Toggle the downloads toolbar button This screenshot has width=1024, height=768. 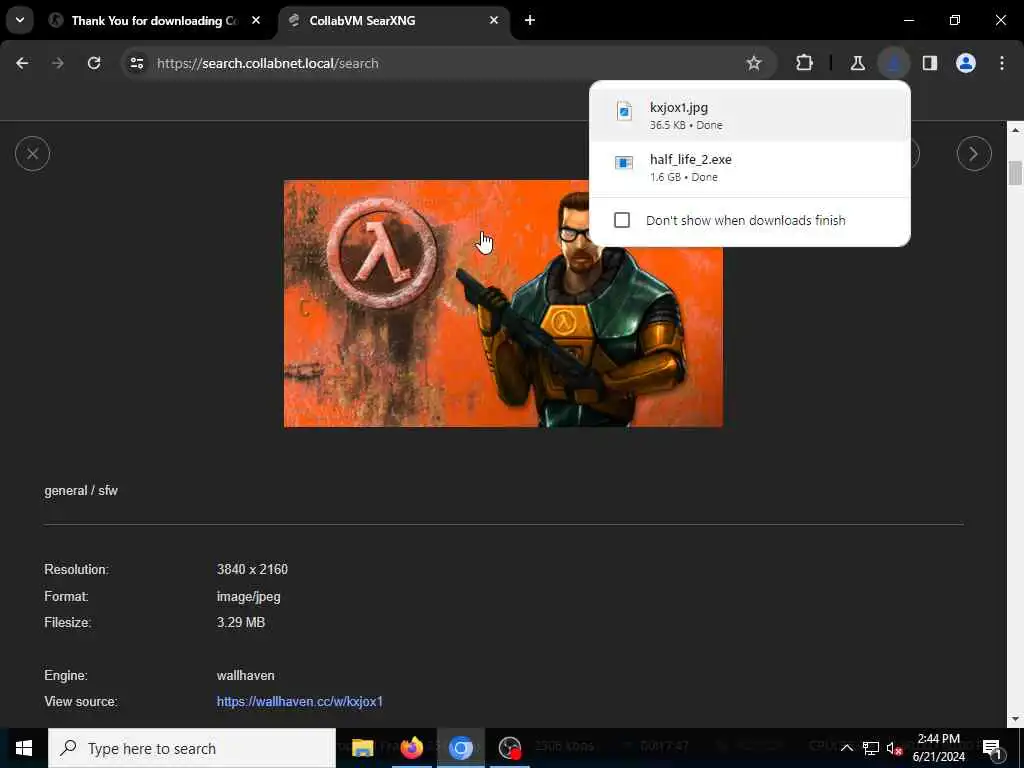click(893, 63)
